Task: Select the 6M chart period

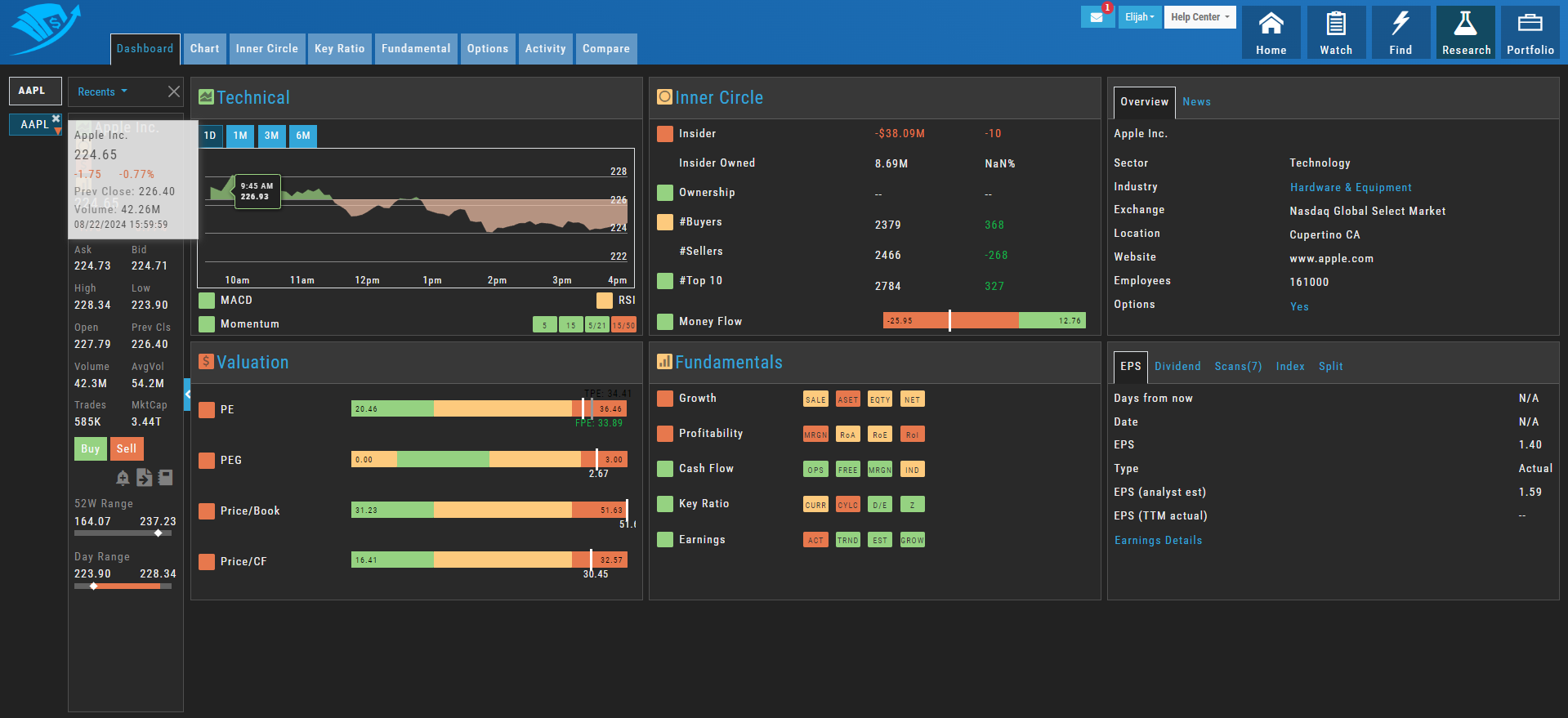Action: 303,136
